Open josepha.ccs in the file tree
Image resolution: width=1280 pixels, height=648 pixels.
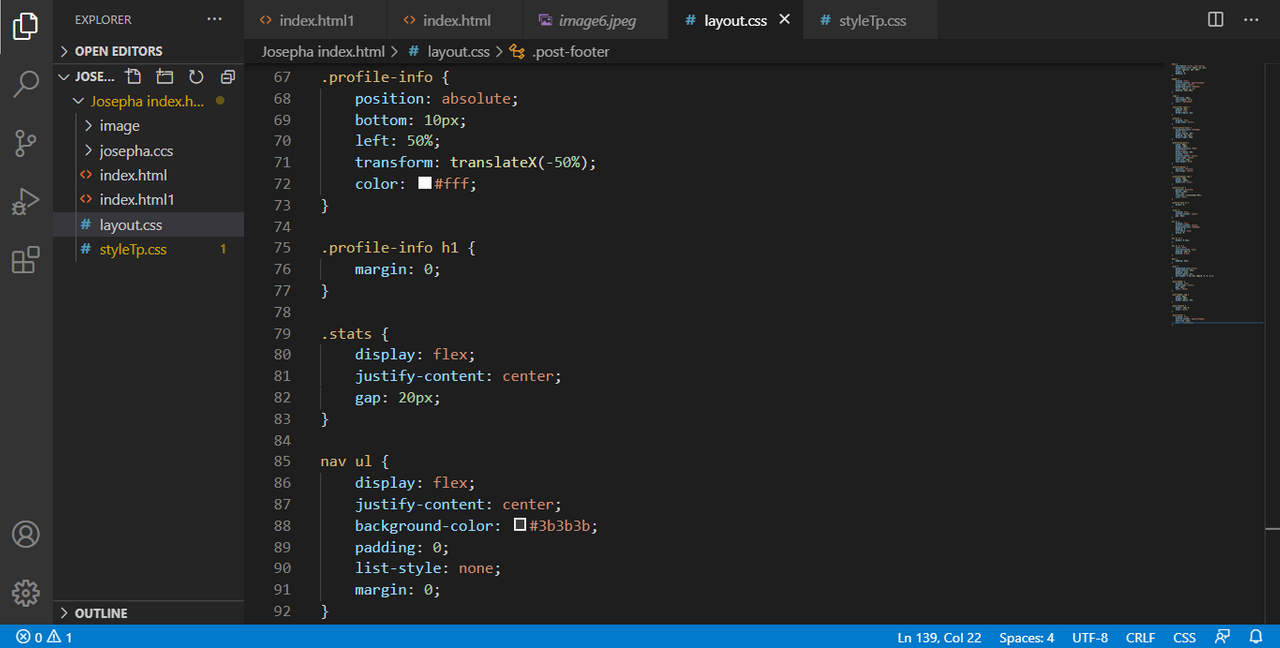click(x=136, y=151)
